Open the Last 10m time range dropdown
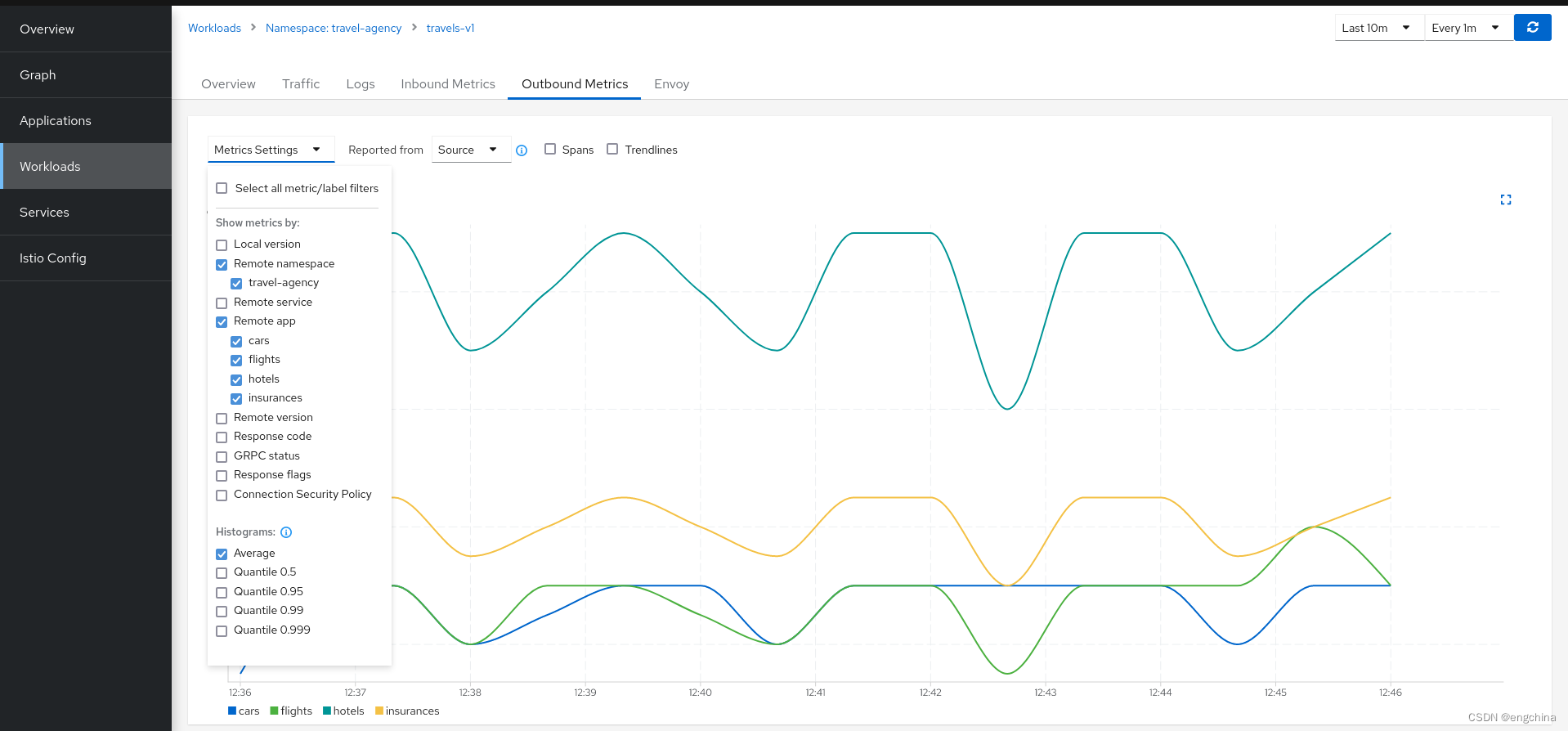This screenshot has width=1568, height=731. pos(1379,28)
